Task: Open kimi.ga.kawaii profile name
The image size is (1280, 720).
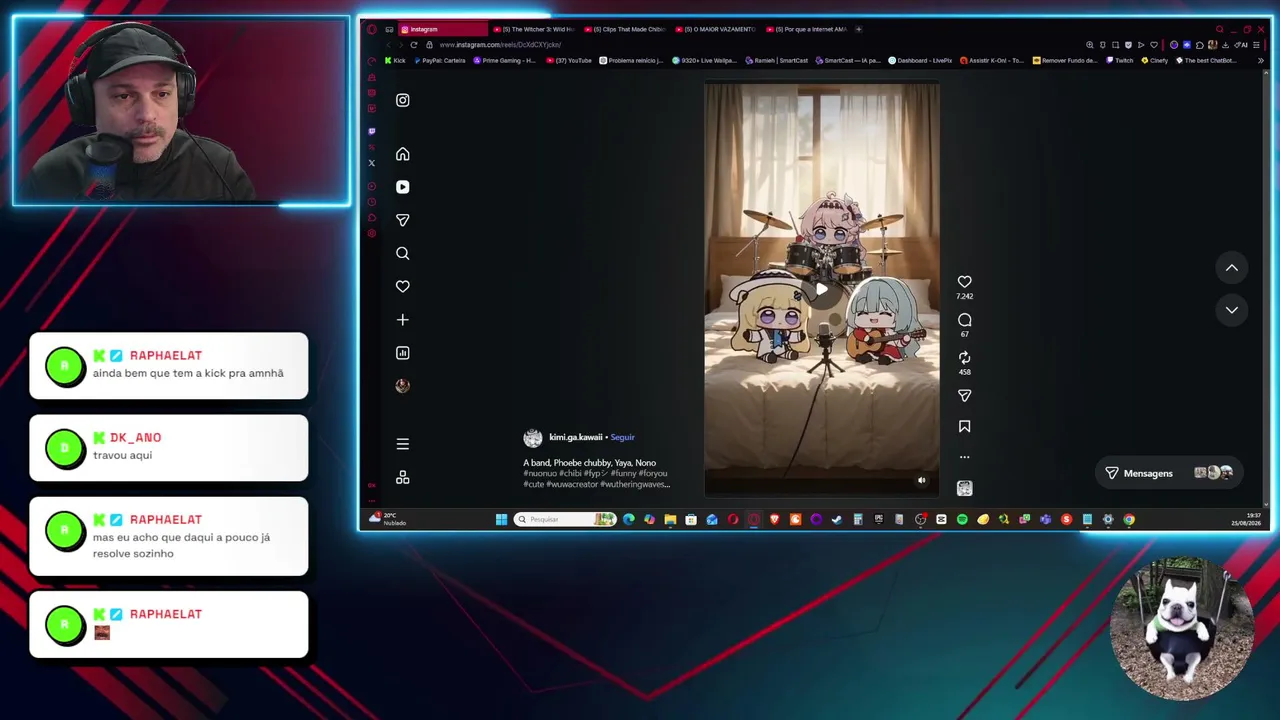Action: 575,437
